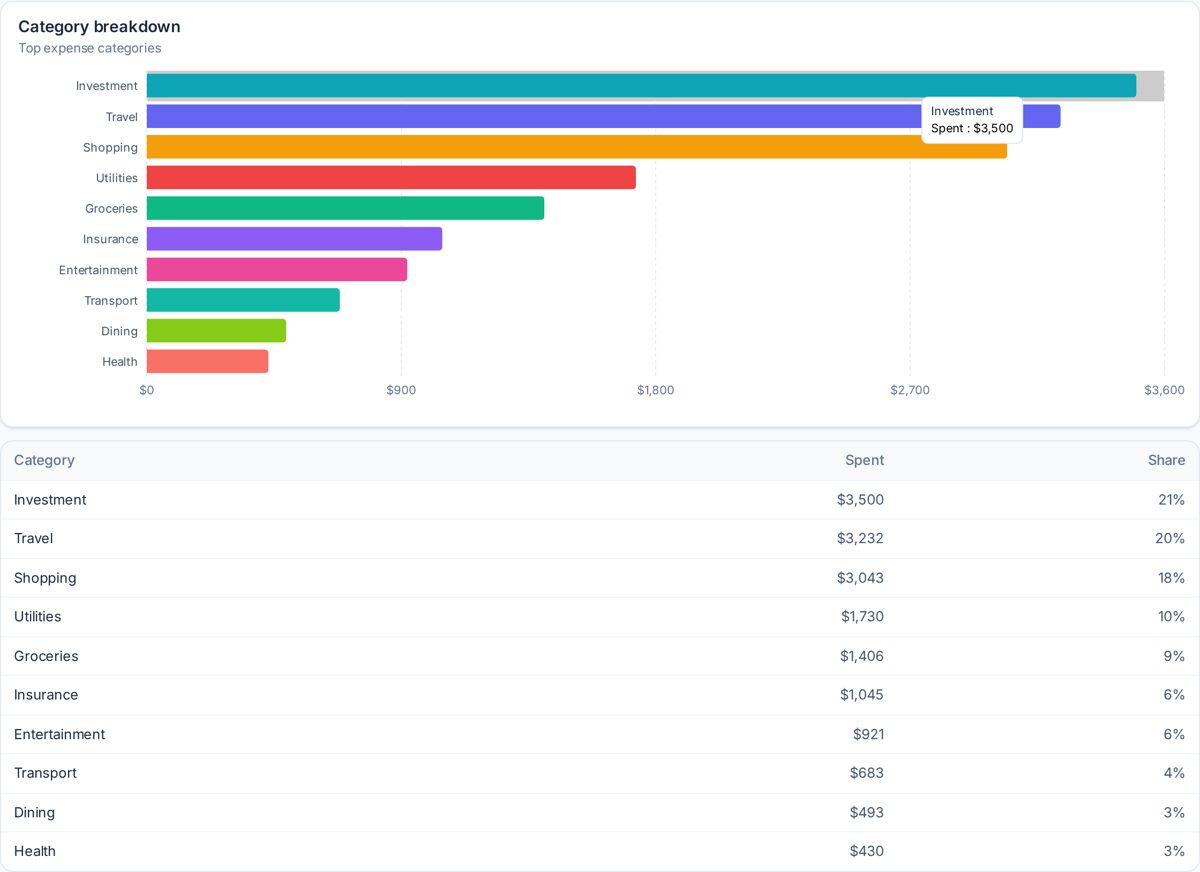
Task: Click the purple Insurance bar
Action: coord(294,239)
